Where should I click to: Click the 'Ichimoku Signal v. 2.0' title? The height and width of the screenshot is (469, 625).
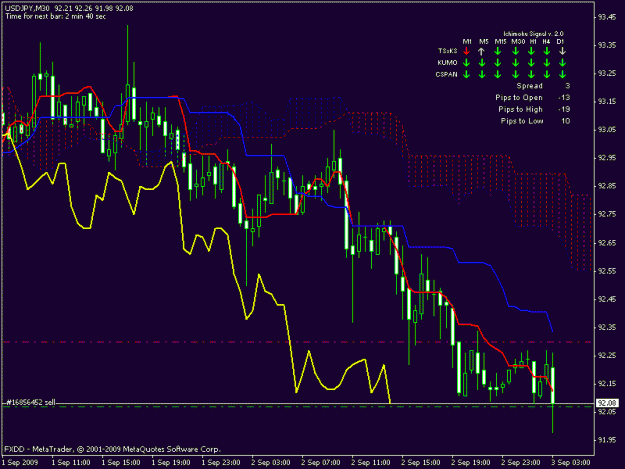click(533, 34)
